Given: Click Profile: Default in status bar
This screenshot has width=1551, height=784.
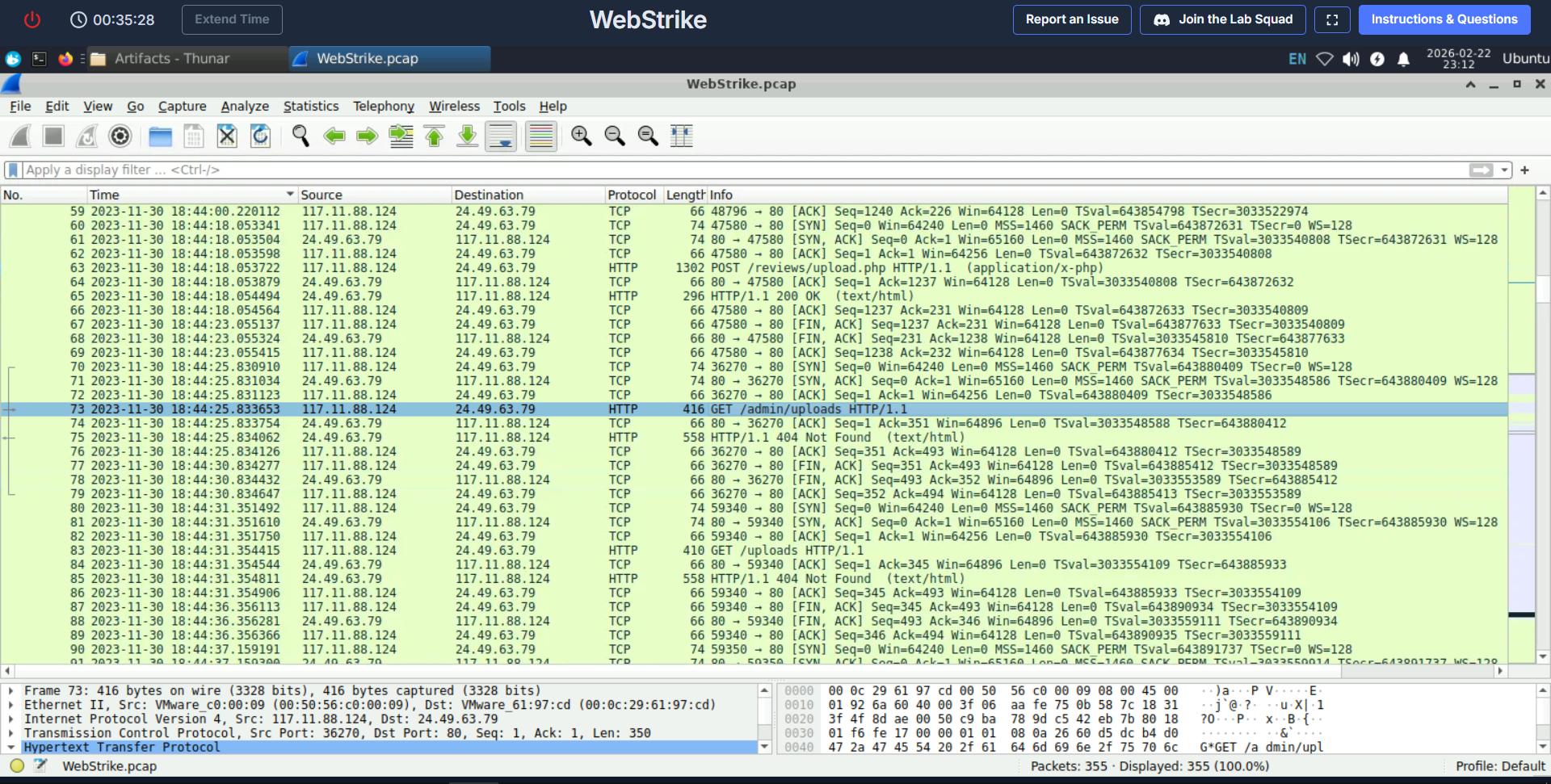Looking at the screenshot, I should [x=1500, y=766].
